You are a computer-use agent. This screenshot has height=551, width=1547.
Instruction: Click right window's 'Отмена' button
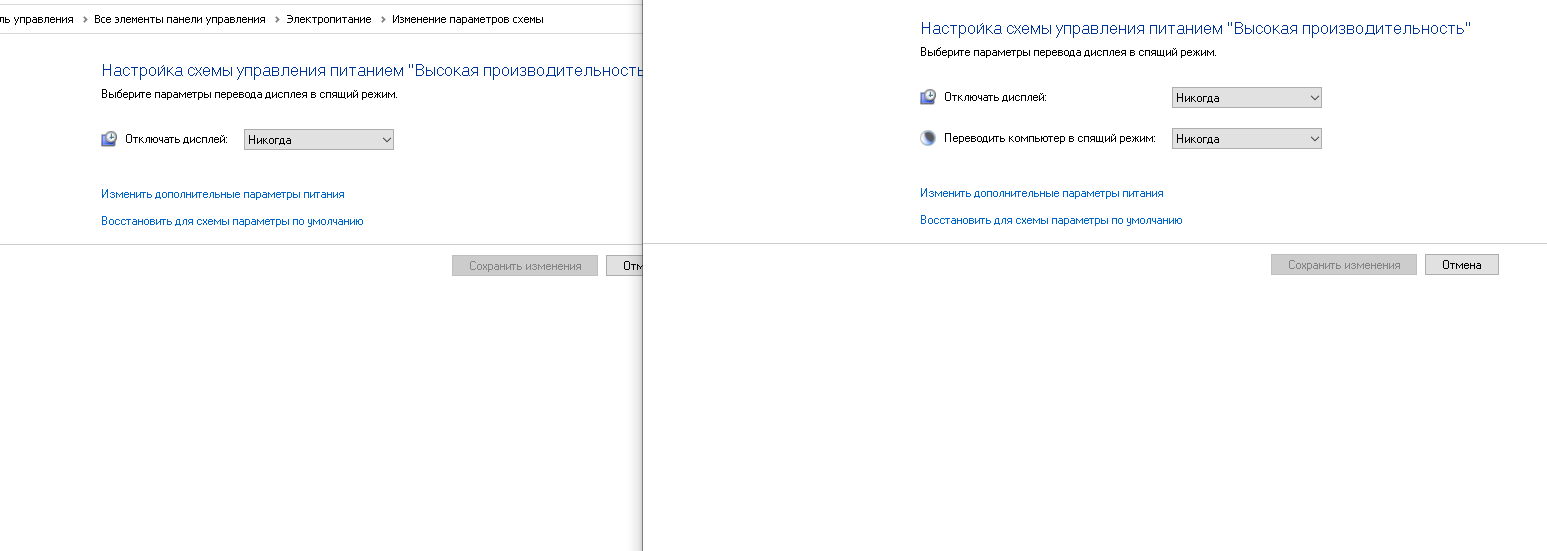click(1462, 265)
